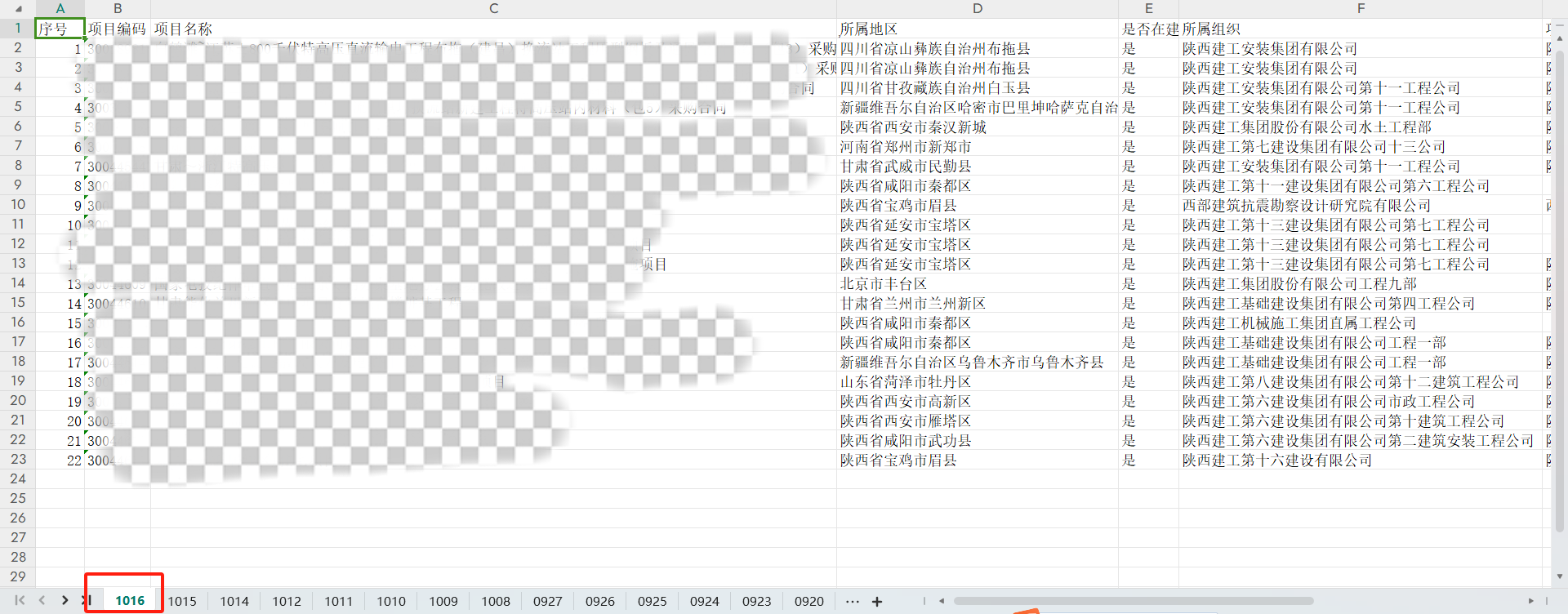Select the 所属地区 header cell
The width and height of the screenshot is (1568, 614).
click(x=977, y=29)
